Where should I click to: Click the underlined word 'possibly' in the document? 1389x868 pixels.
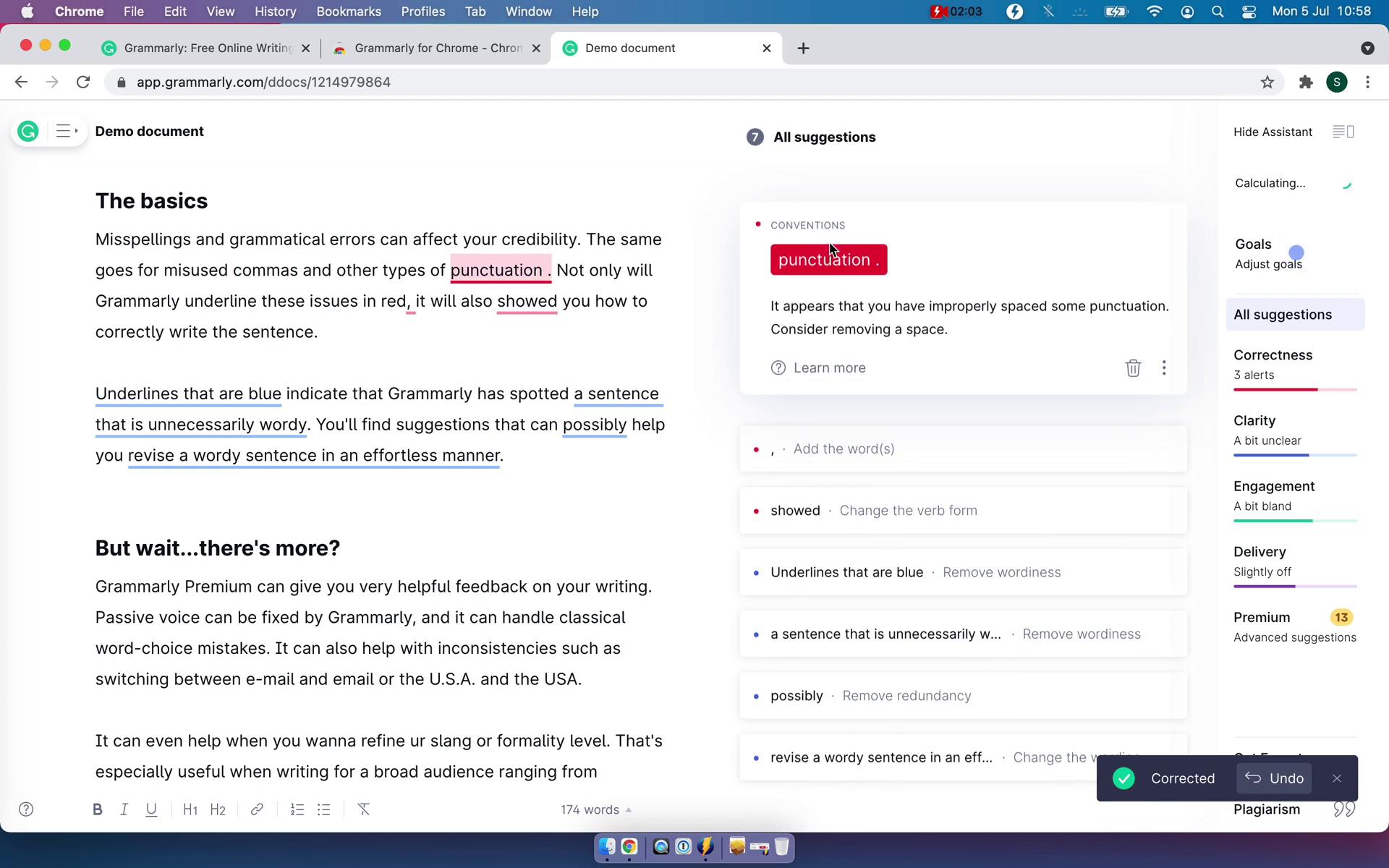point(595,425)
